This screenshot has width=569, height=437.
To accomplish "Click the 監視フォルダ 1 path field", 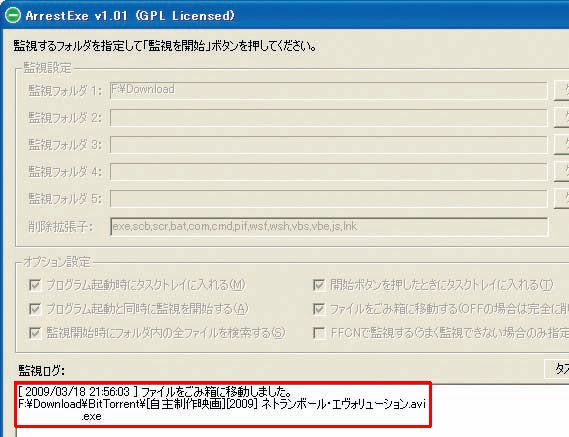I will pos(328,90).
